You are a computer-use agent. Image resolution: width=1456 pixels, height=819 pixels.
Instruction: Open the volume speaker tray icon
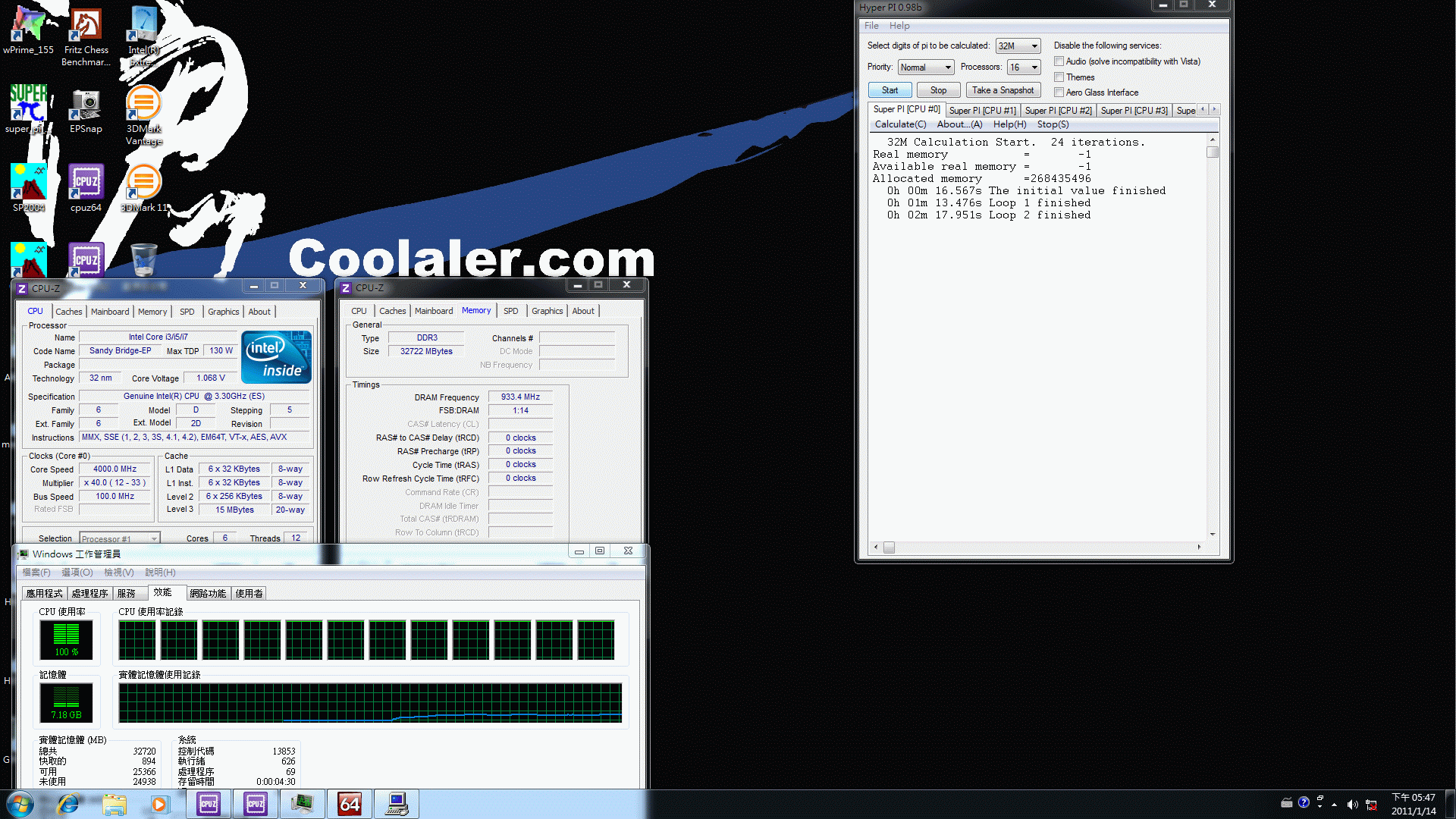point(1352,804)
